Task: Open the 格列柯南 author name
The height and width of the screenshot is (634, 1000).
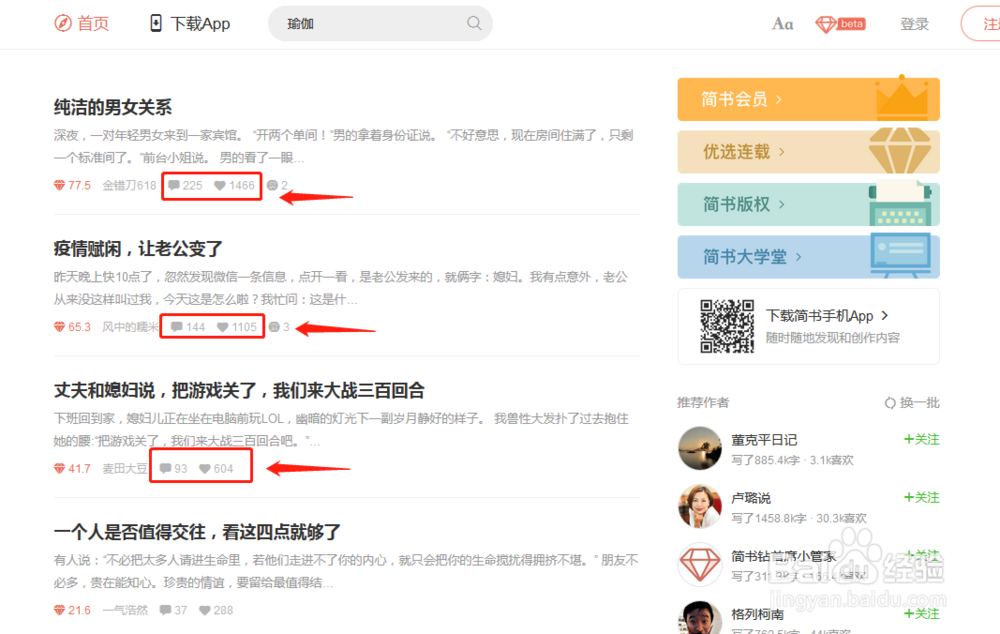Action: [x=757, y=614]
